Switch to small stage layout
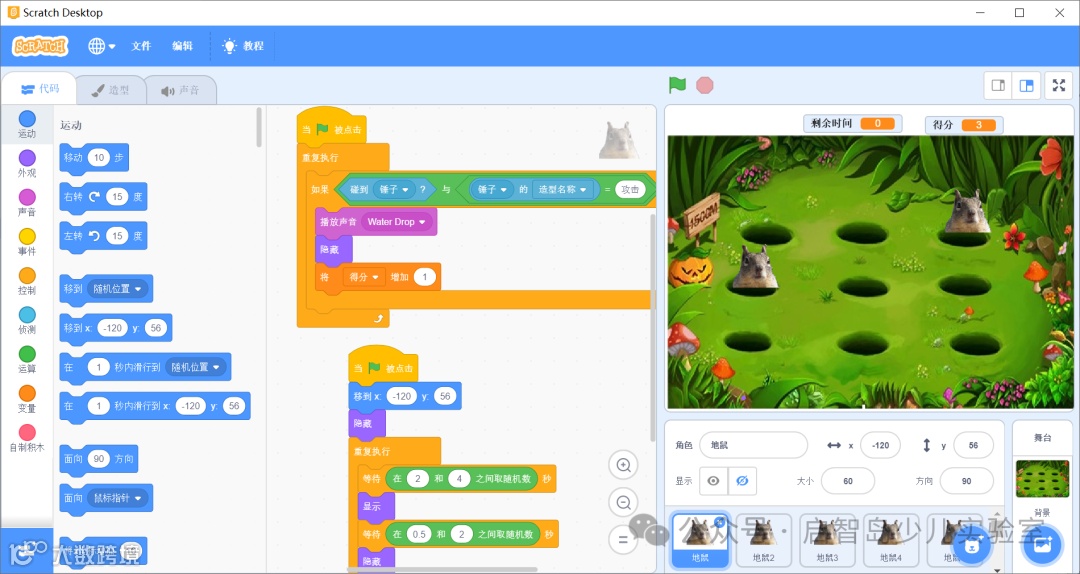Screen dimensions: 1080x574 998,85
